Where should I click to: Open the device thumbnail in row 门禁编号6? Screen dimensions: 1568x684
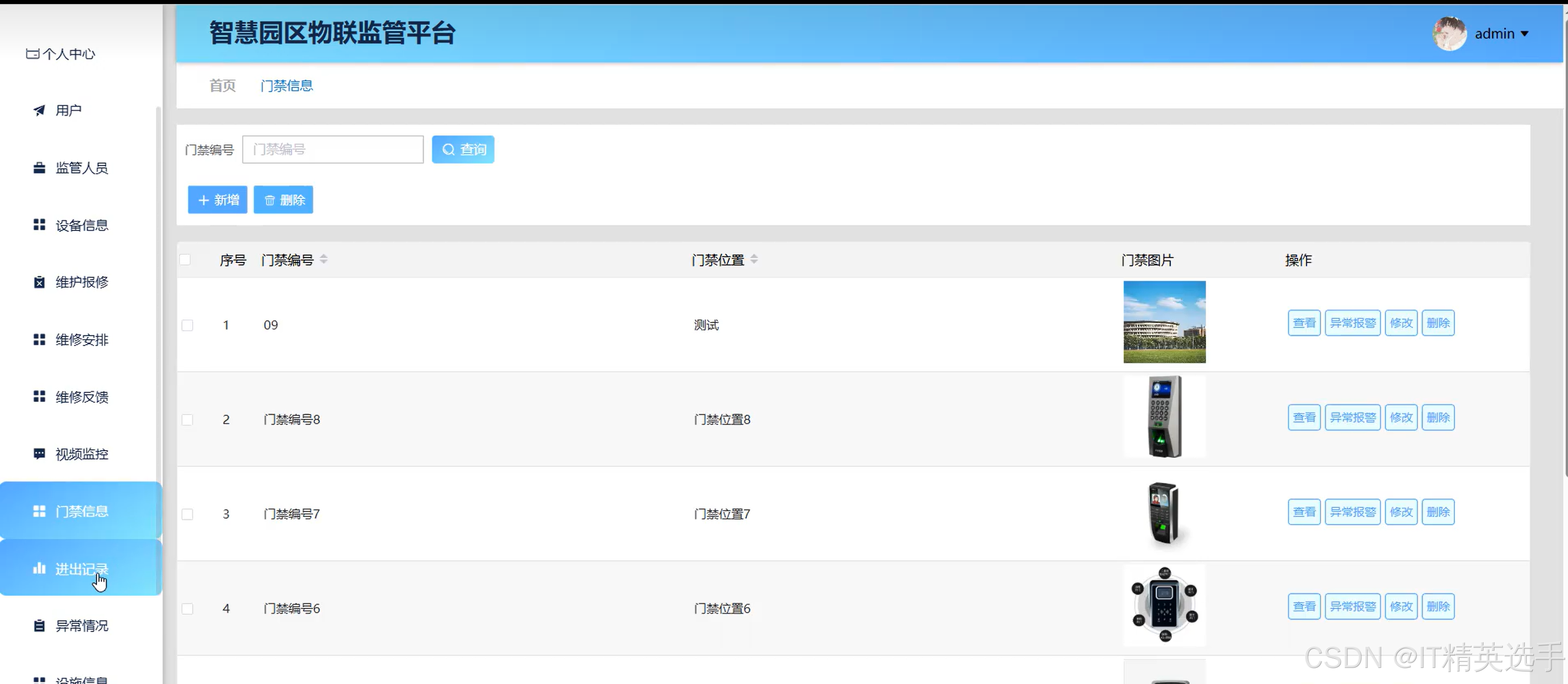pyautogui.click(x=1165, y=606)
